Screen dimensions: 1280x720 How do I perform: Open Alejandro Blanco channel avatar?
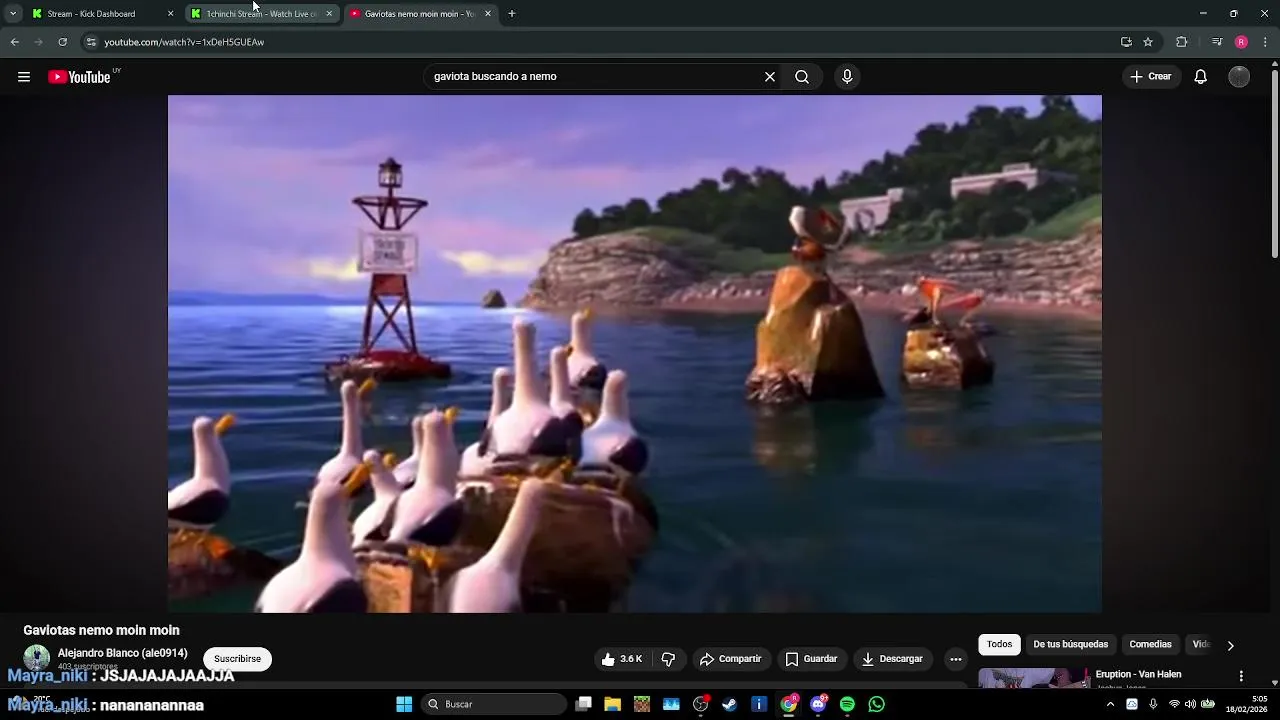[37, 657]
